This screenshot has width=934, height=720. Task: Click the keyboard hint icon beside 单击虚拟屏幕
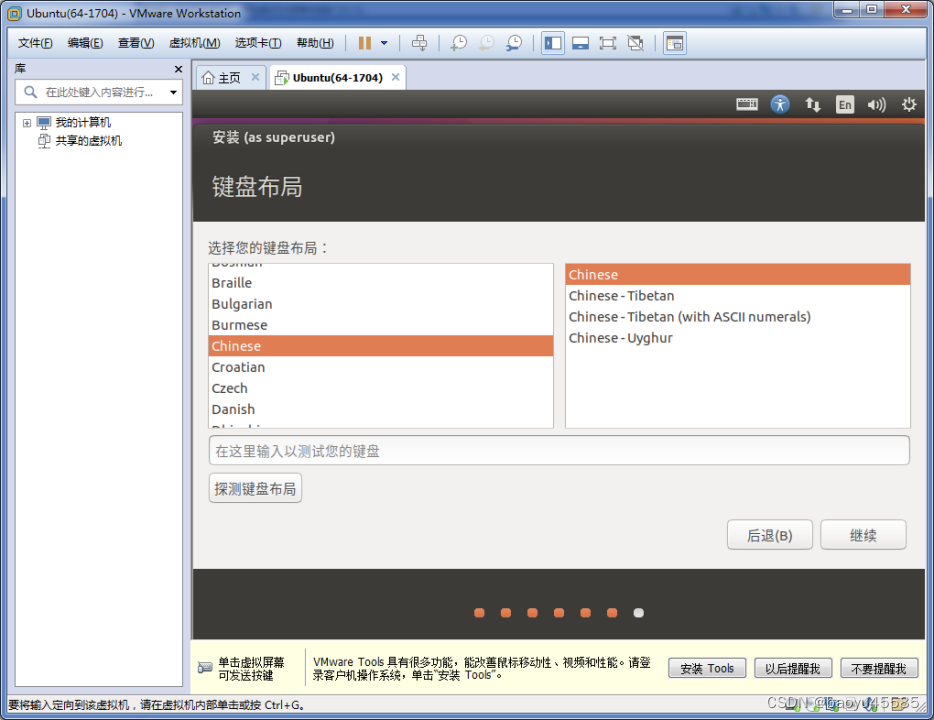pos(205,668)
